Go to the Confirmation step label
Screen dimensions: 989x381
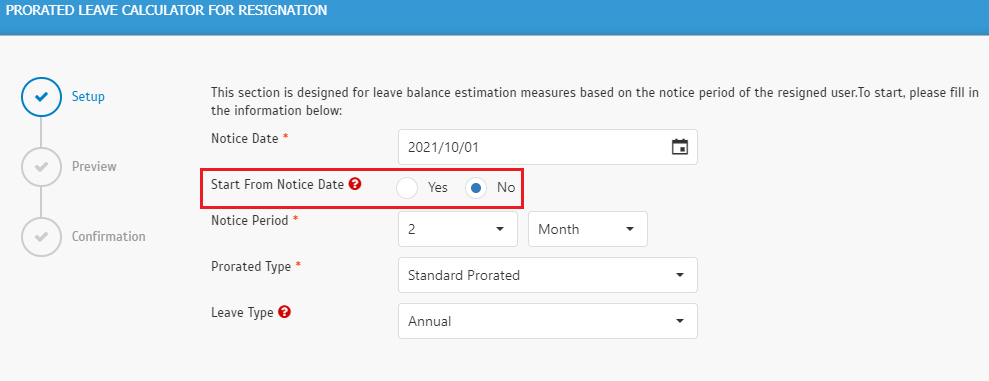[108, 237]
